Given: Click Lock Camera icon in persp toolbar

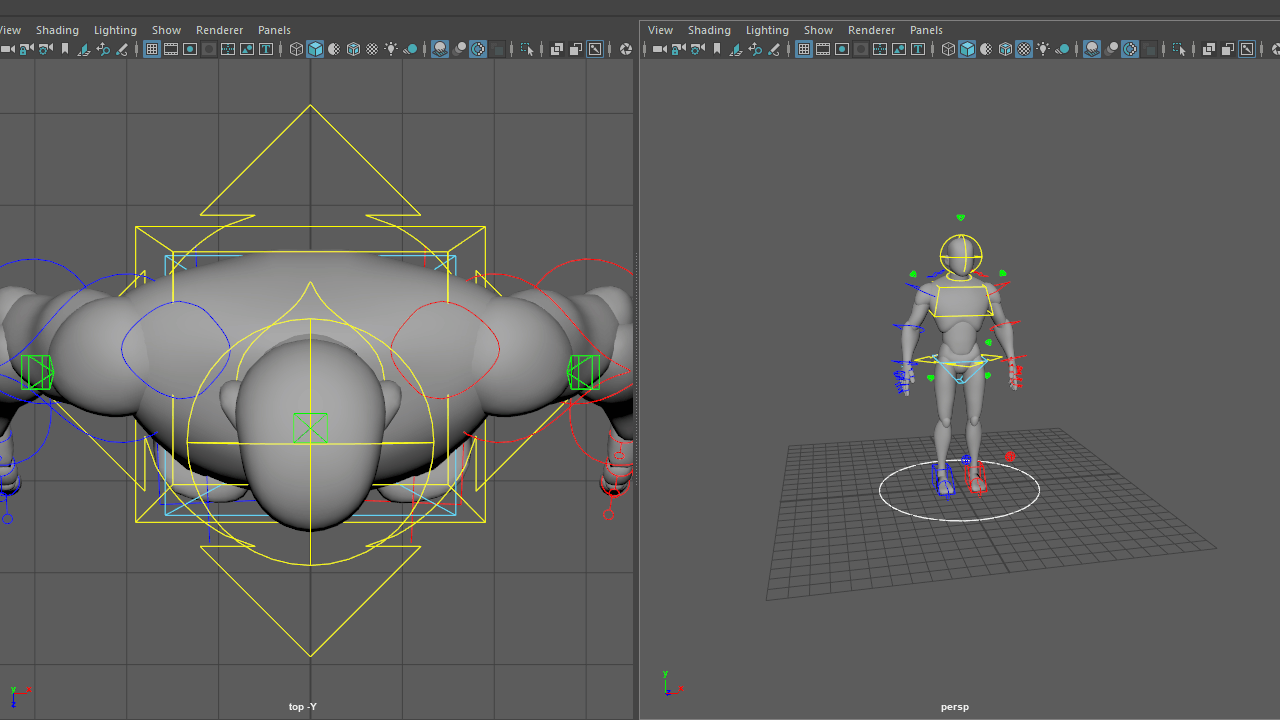Looking at the screenshot, I should (x=678, y=49).
